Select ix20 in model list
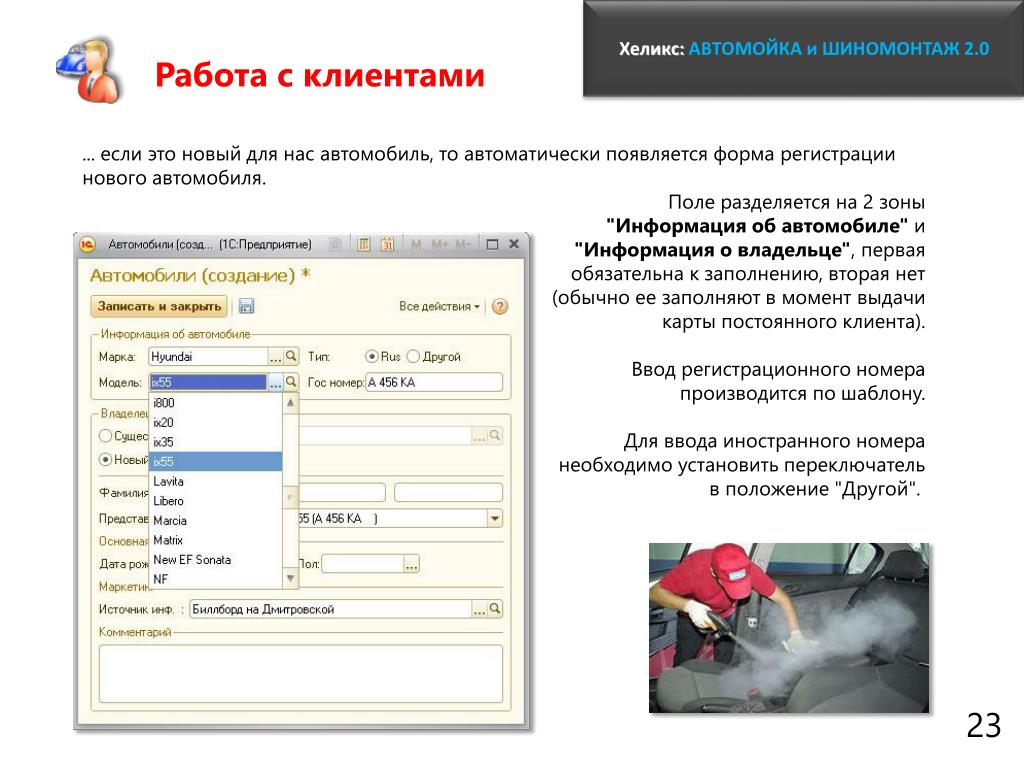This screenshot has height=768, width=1024. 216,423
